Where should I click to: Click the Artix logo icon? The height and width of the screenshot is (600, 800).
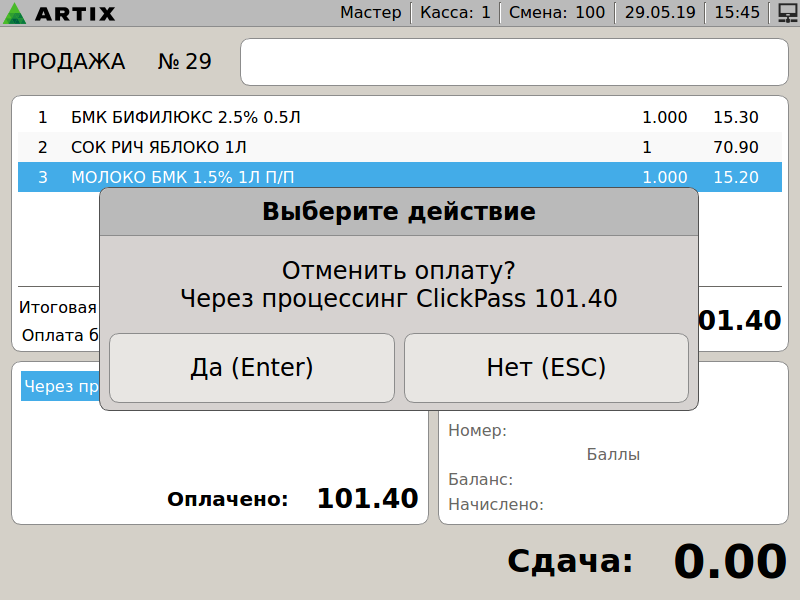[17, 13]
